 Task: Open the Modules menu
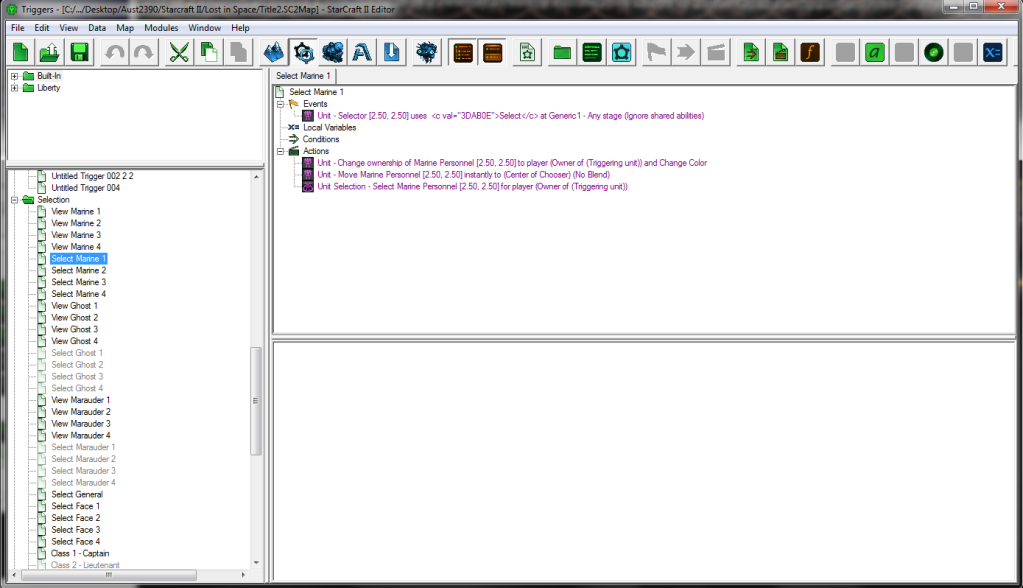161,28
